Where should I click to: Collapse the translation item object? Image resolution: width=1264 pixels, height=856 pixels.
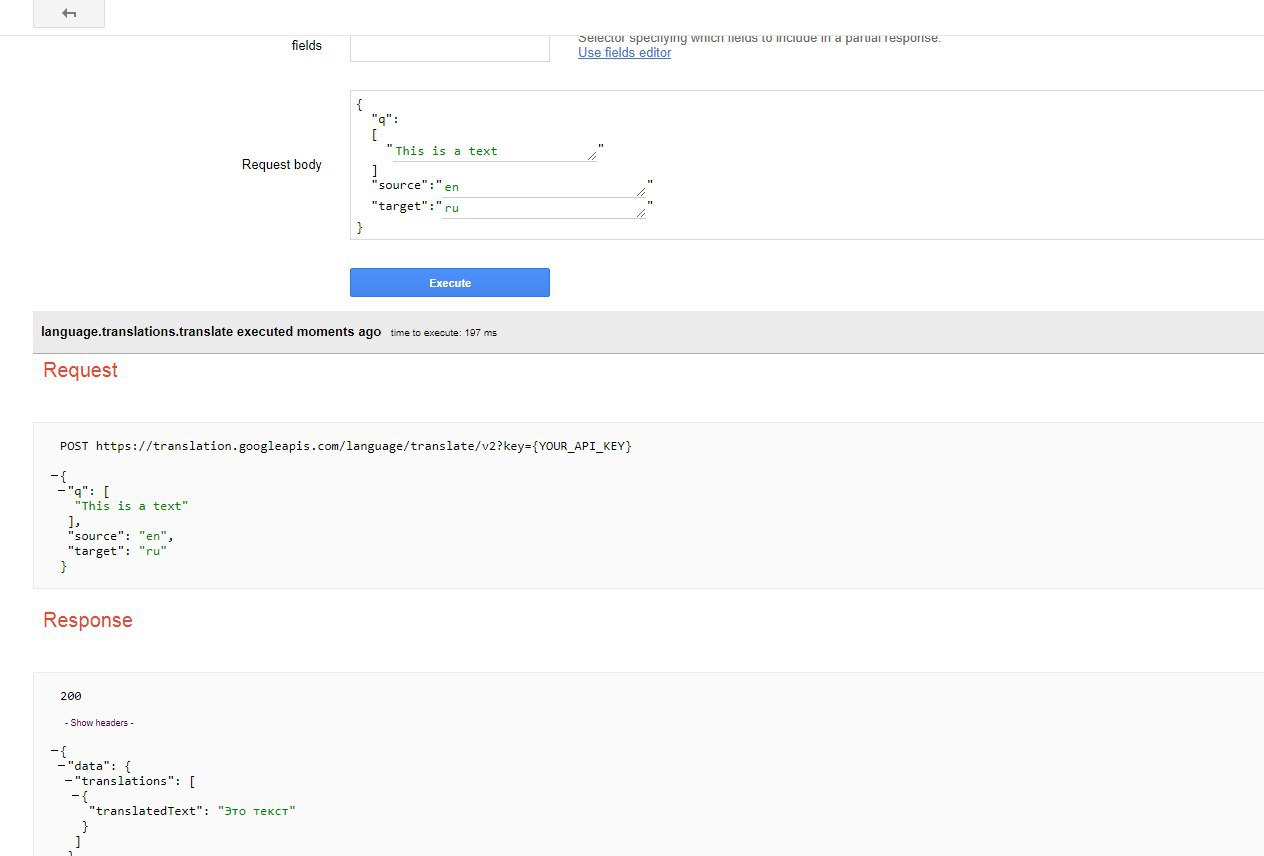[x=76, y=796]
